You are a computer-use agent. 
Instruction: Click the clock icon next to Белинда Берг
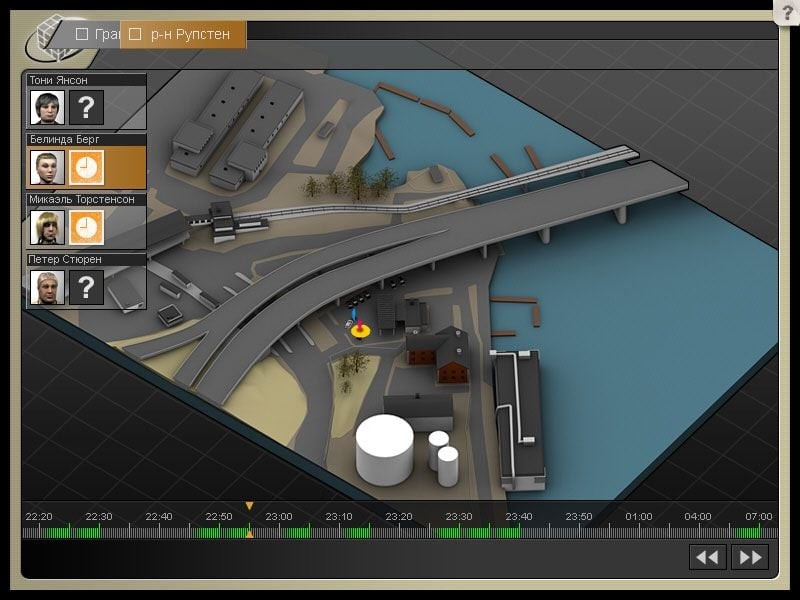(x=86, y=167)
